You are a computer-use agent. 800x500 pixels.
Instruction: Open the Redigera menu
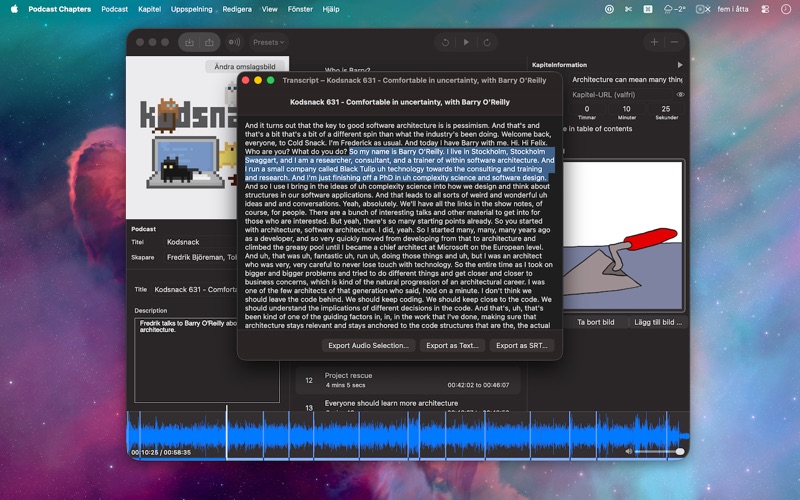pos(237,9)
